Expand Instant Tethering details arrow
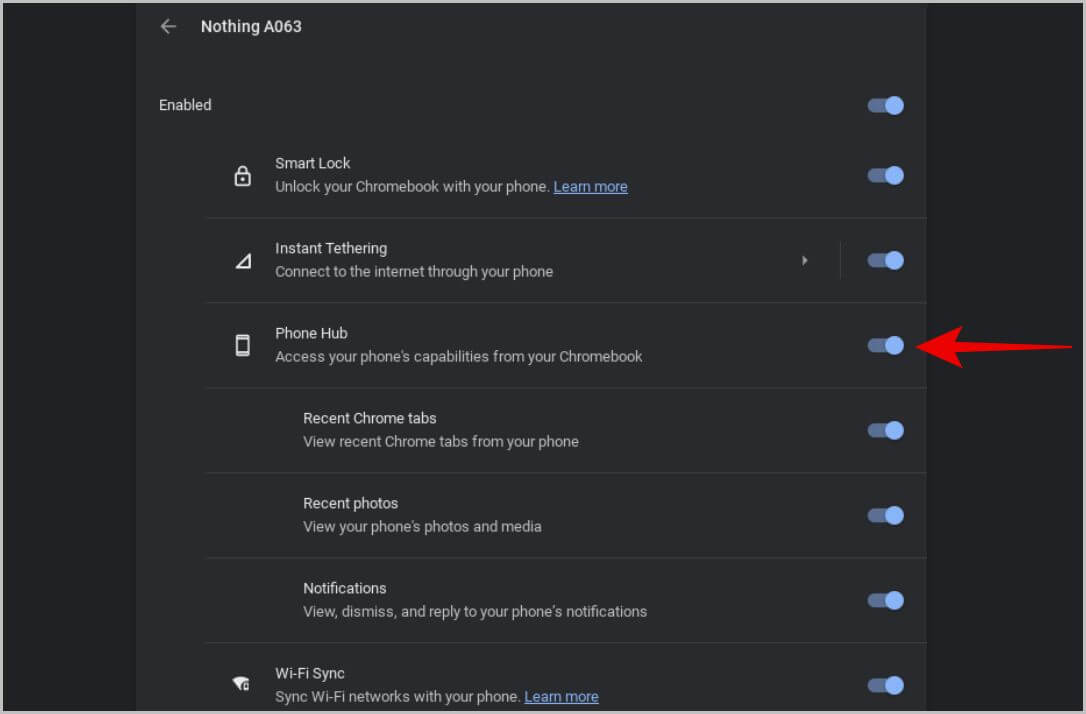The width and height of the screenshot is (1086, 714). [804, 260]
